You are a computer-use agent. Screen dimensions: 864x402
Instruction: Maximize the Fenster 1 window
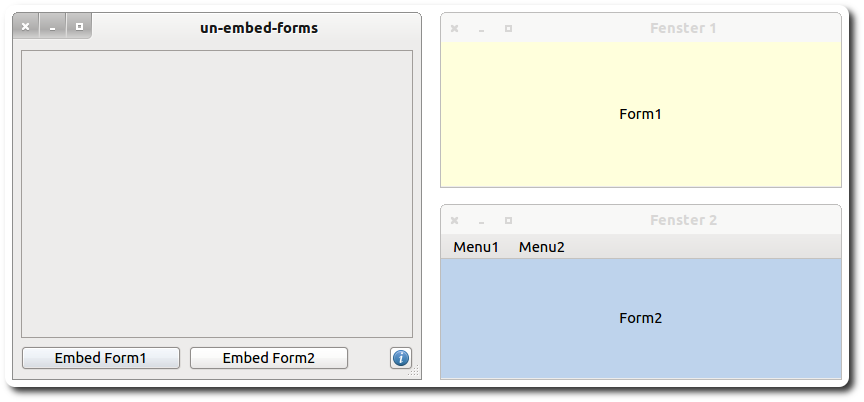508,28
